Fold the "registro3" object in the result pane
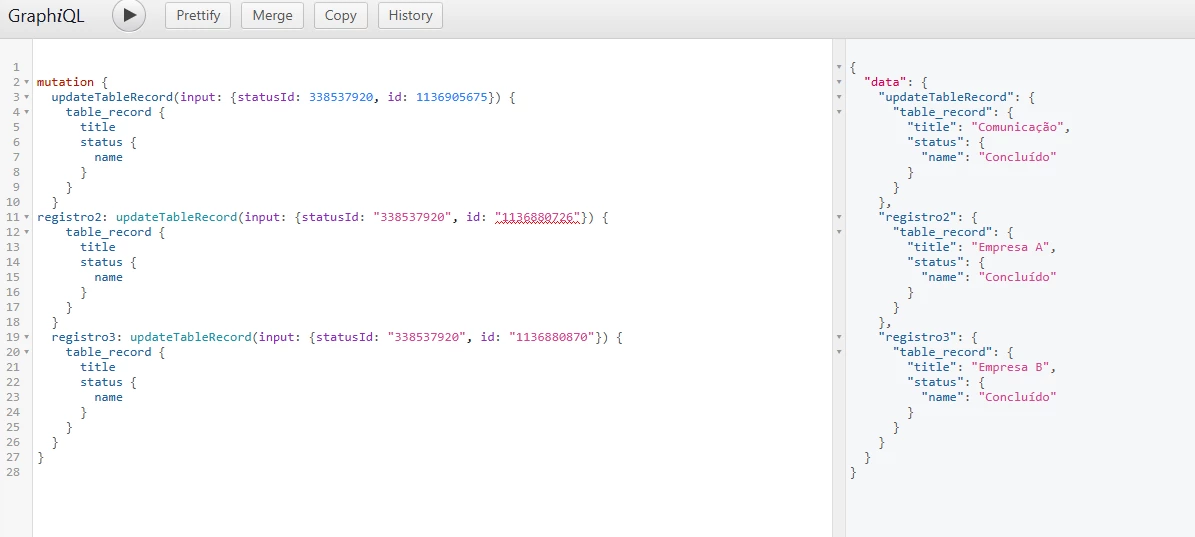This screenshot has width=1195, height=537. tap(839, 337)
